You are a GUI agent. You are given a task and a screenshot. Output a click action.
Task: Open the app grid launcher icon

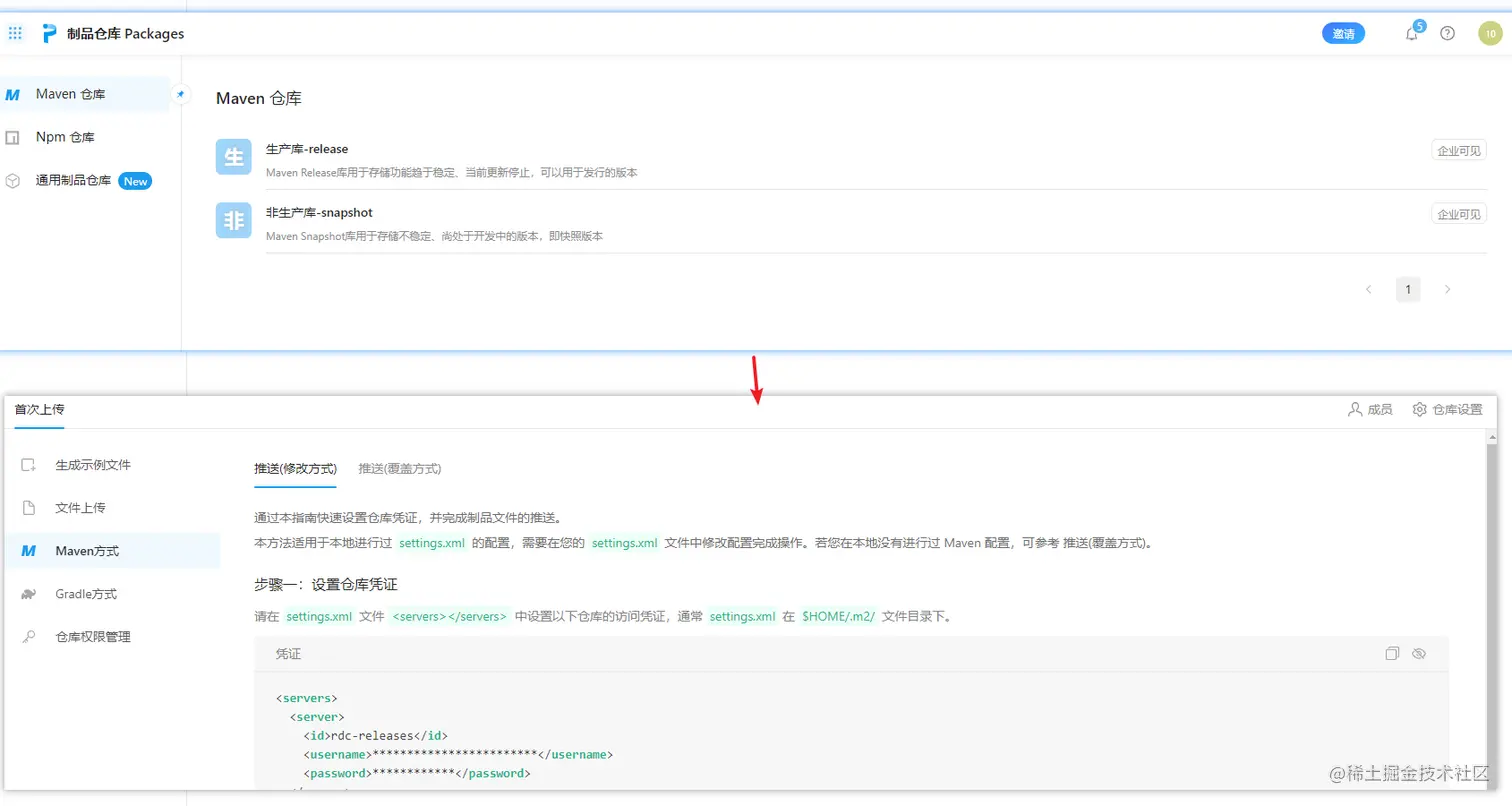tap(15, 34)
